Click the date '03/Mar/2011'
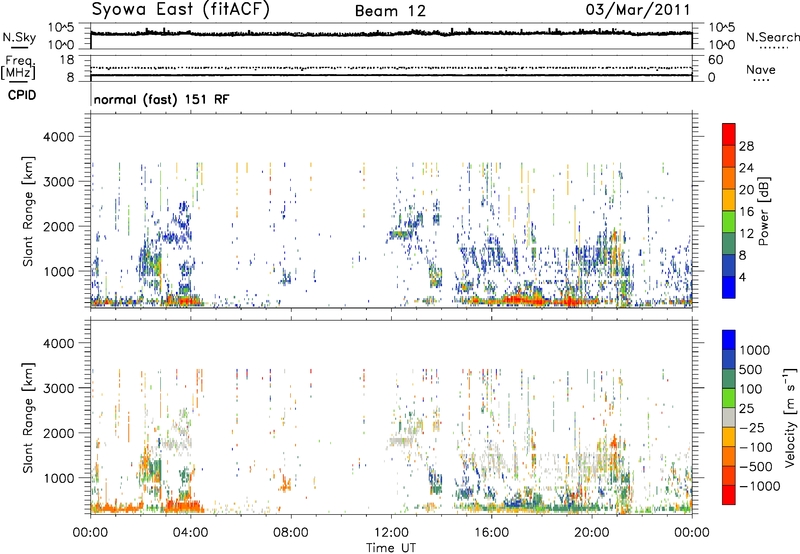 [x=638, y=10]
